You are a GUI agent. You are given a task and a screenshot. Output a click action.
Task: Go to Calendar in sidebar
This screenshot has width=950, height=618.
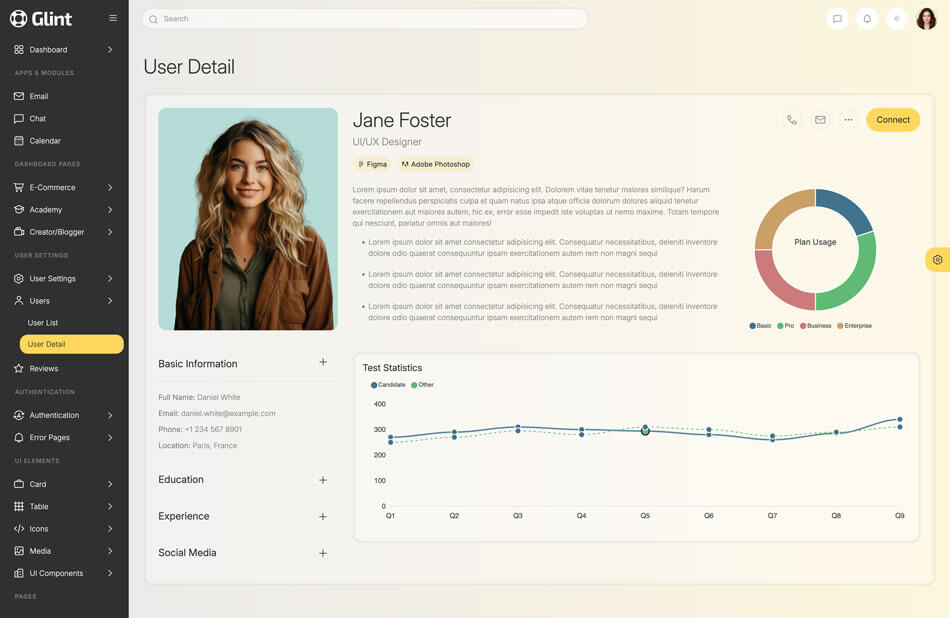(45, 141)
